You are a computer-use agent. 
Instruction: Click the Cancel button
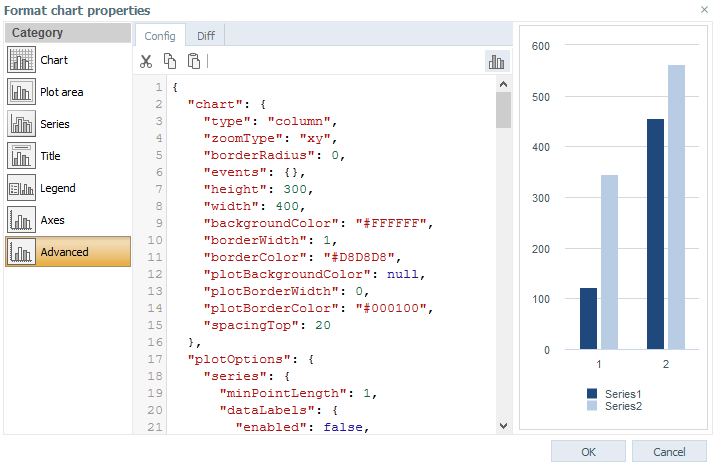pyautogui.click(x=669, y=452)
